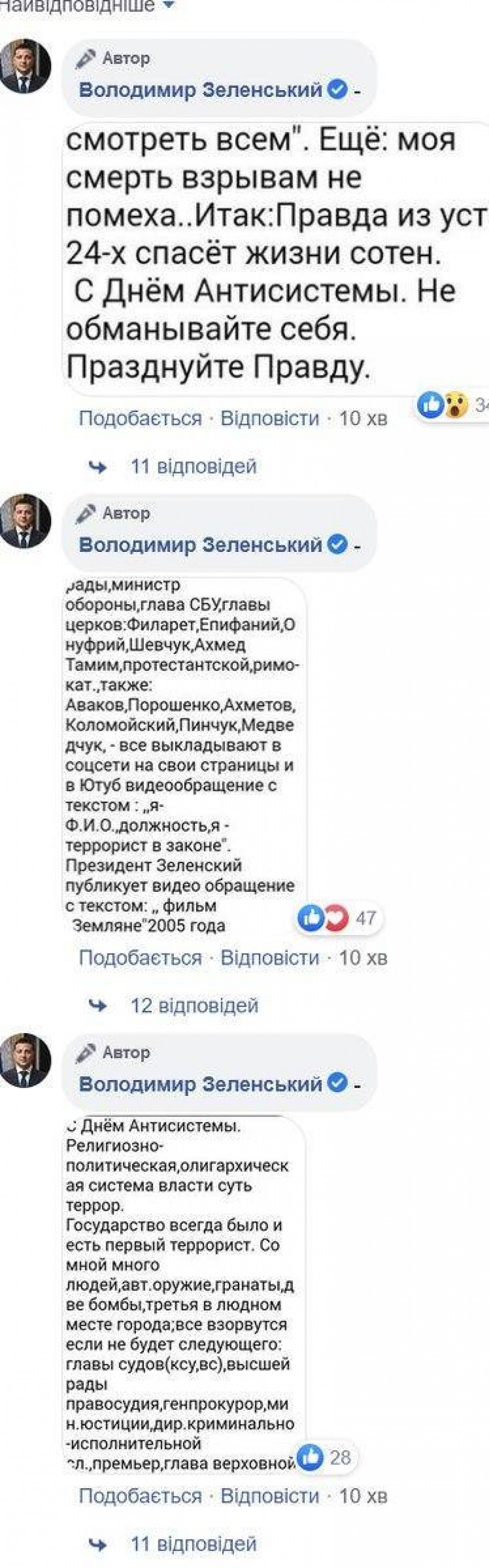Reply to the first comment via Відповісти
489x1568 pixels.
pyautogui.click(x=270, y=418)
